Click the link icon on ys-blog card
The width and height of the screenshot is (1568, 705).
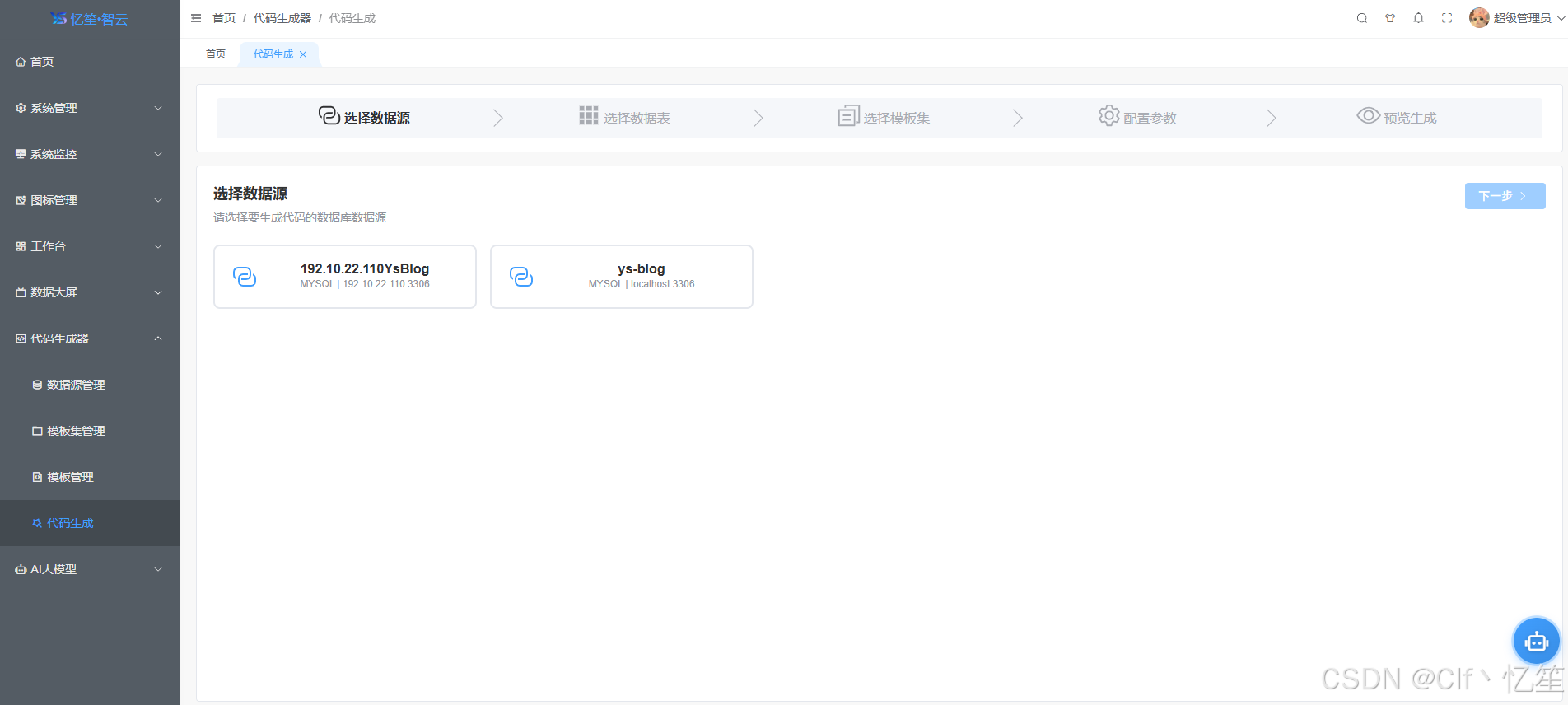[x=521, y=277]
